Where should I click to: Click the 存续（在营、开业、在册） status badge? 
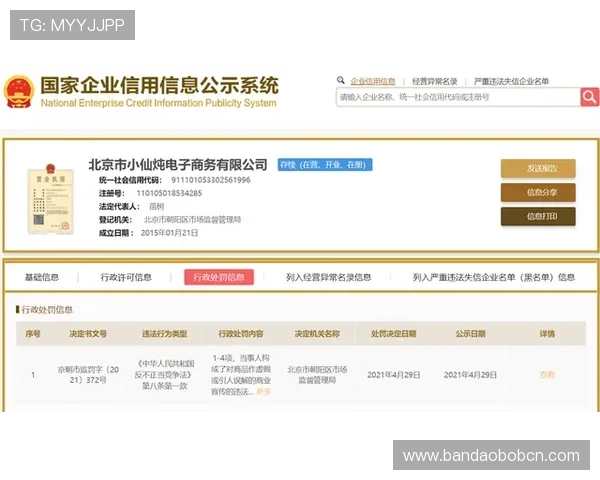click(325, 165)
